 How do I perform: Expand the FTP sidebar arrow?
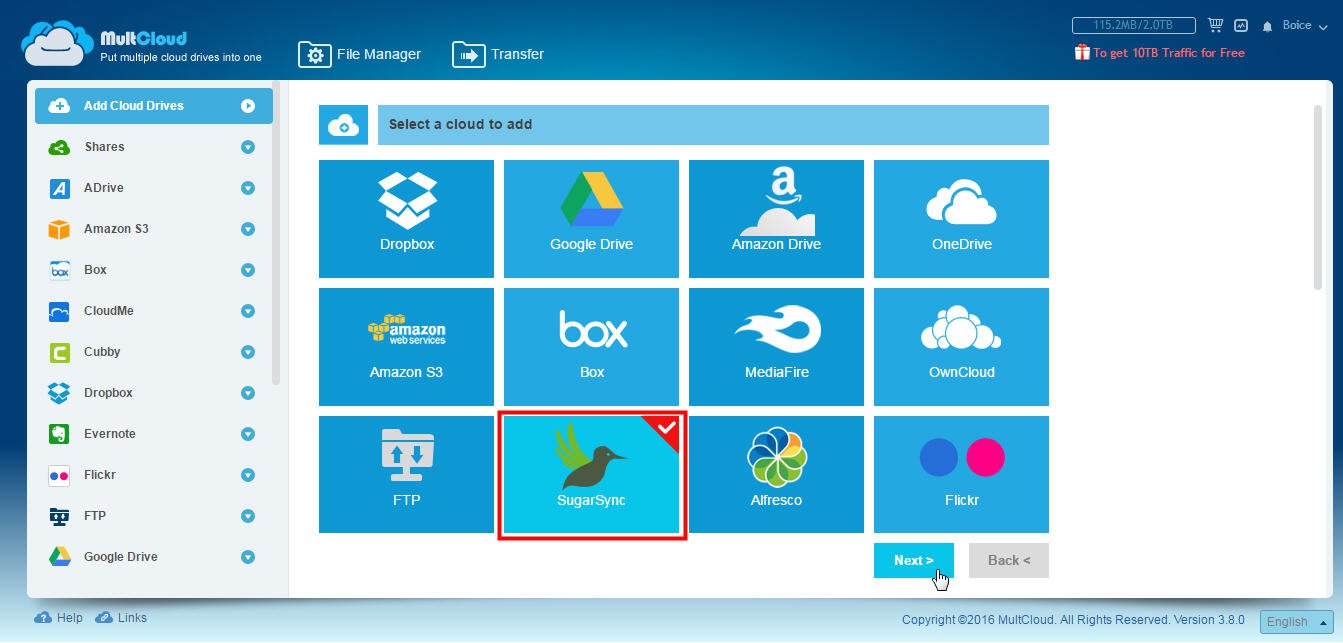[x=248, y=516]
